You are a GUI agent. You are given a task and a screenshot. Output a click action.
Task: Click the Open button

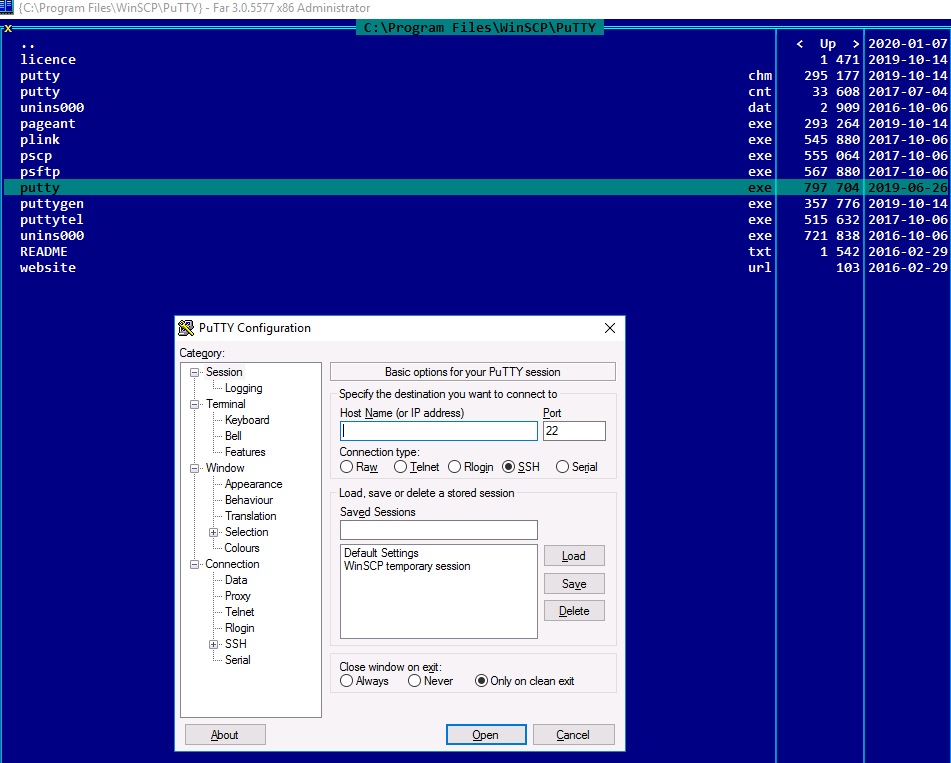click(x=486, y=734)
